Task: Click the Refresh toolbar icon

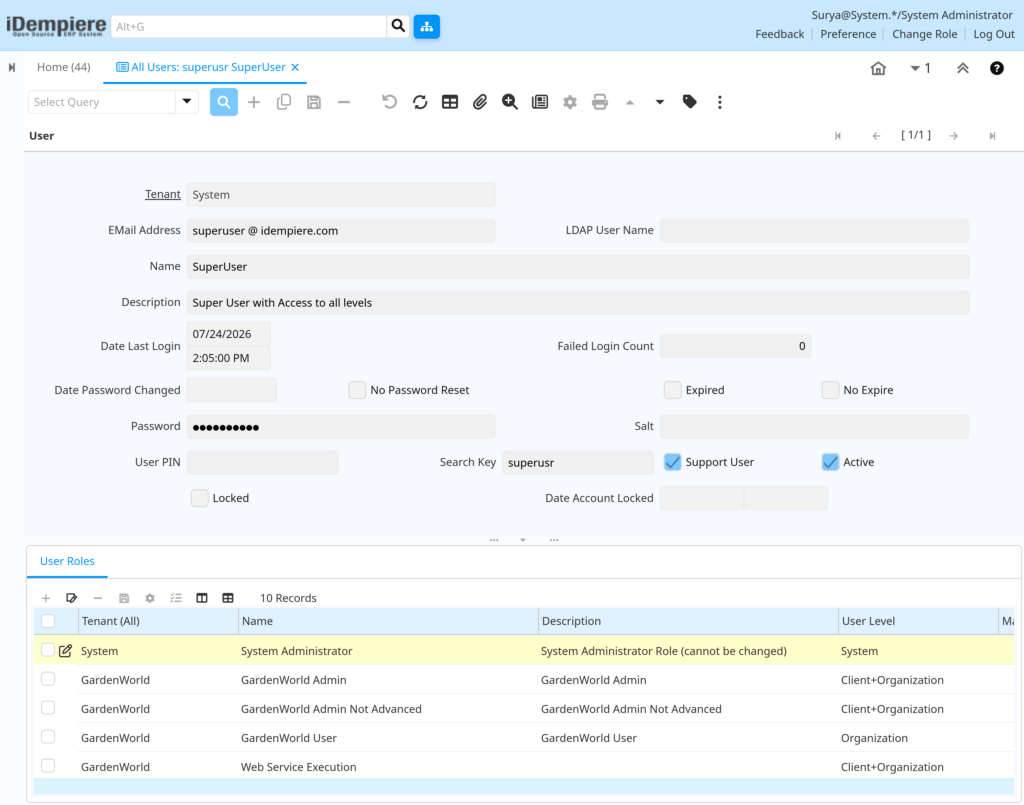Action: pyautogui.click(x=420, y=102)
